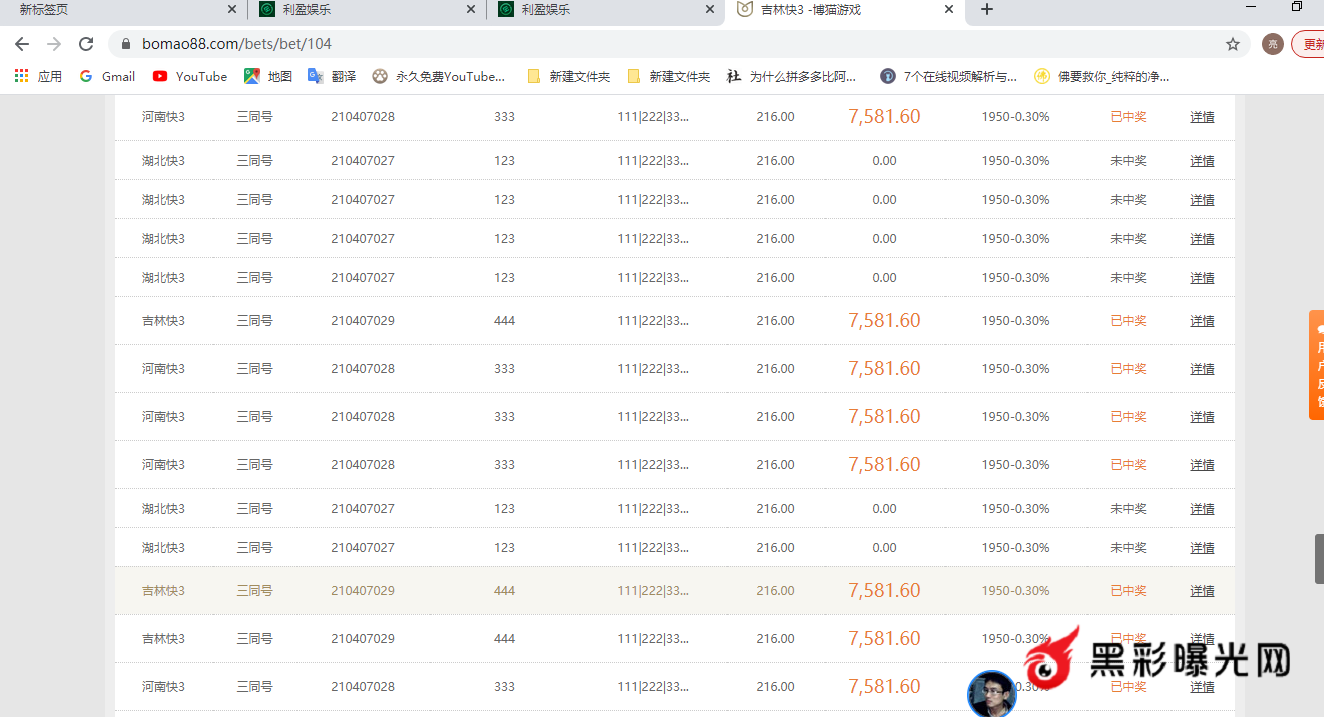
Task: Open the Google Maps 地图 bookmark
Action: [x=268, y=76]
